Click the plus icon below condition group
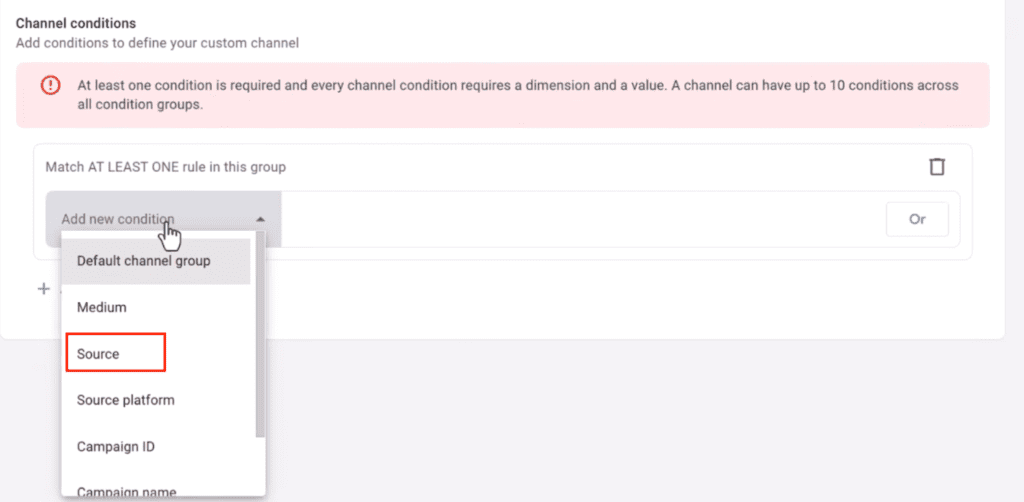1024x502 pixels. (43, 289)
